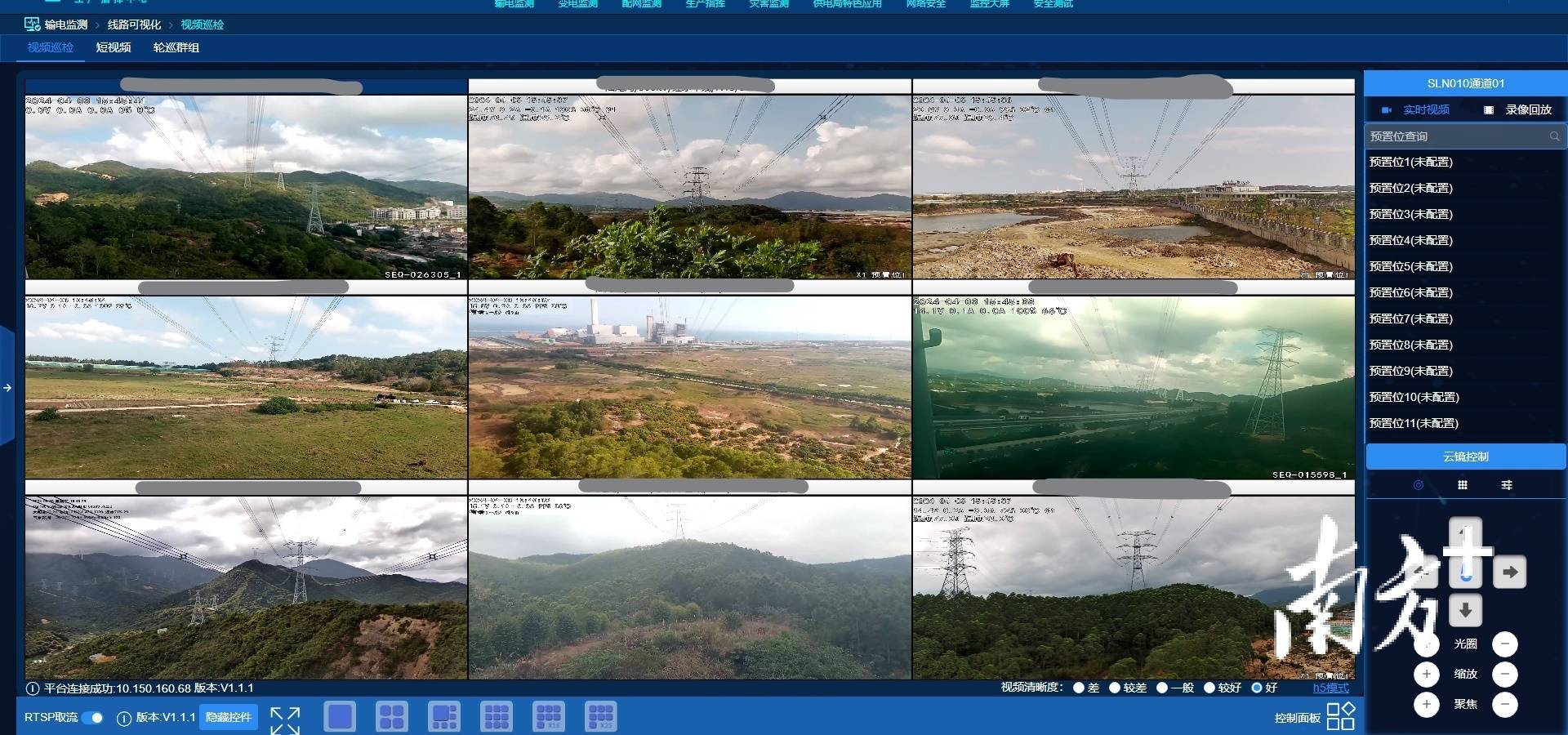Expand the left sidebar arrow handle
This screenshot has width=1568, height=735.
7,387
